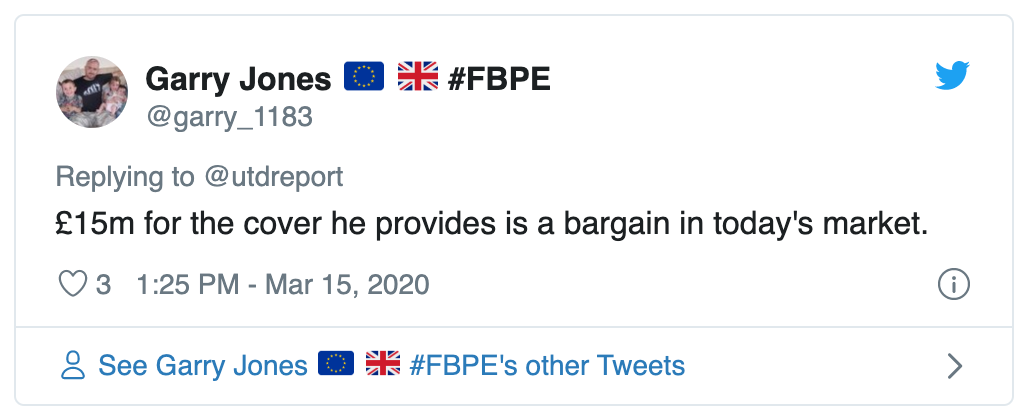This screenshot has height=418, width=1030.
Task: Select "#FBPE's other Tweets" text in footer
Action: [x=547, y=366]
